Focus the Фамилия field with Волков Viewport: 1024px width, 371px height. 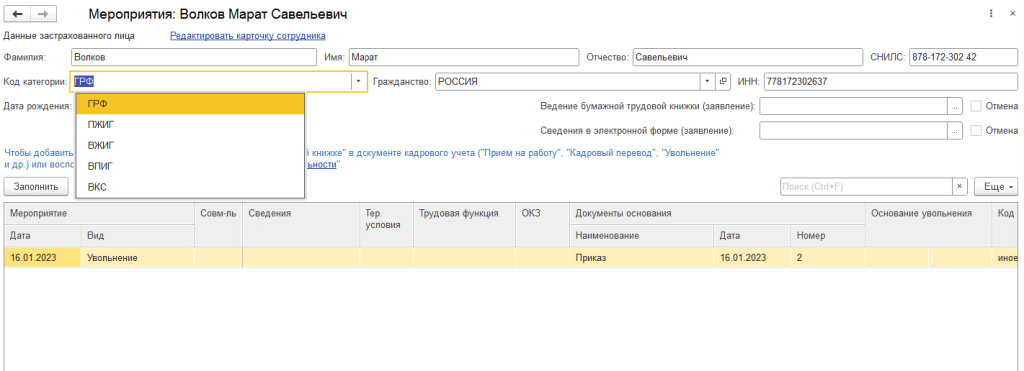pyautogui.click(x=194, y=57)
